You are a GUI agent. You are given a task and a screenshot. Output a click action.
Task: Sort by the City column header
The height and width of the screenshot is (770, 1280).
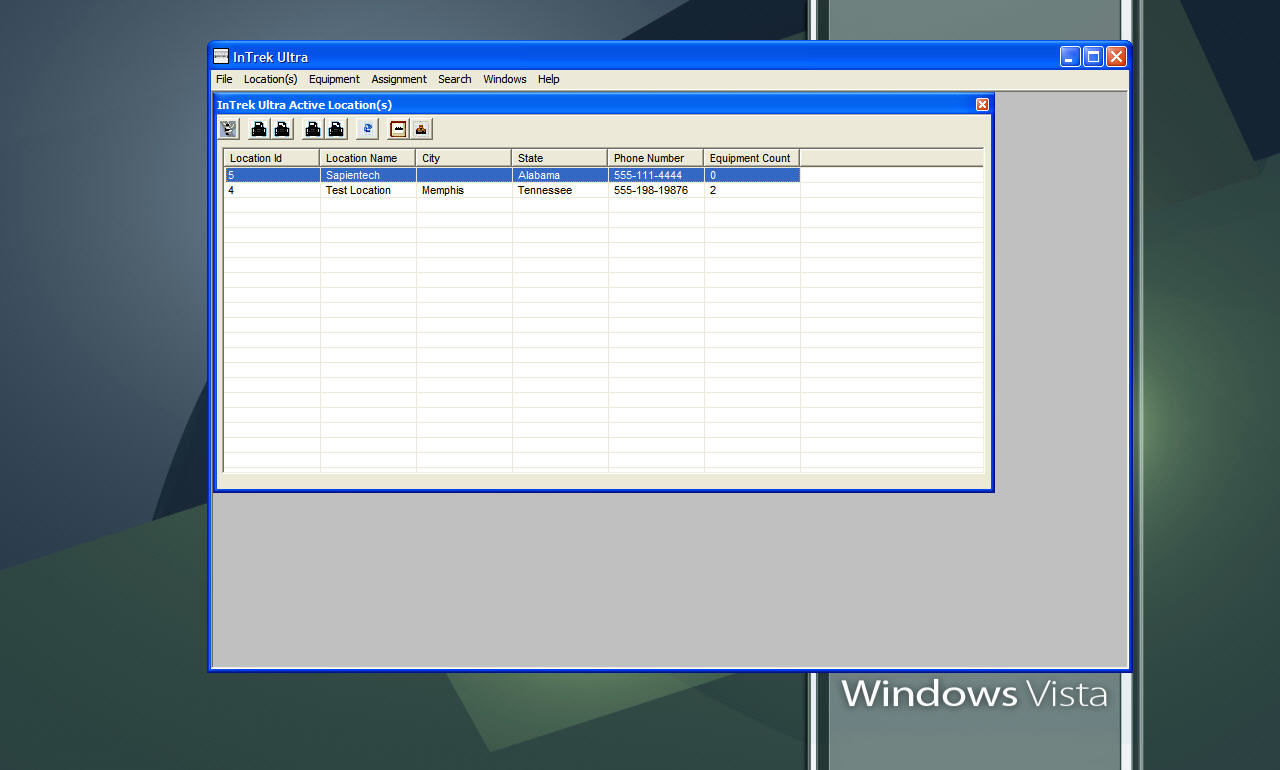[464, 158]
